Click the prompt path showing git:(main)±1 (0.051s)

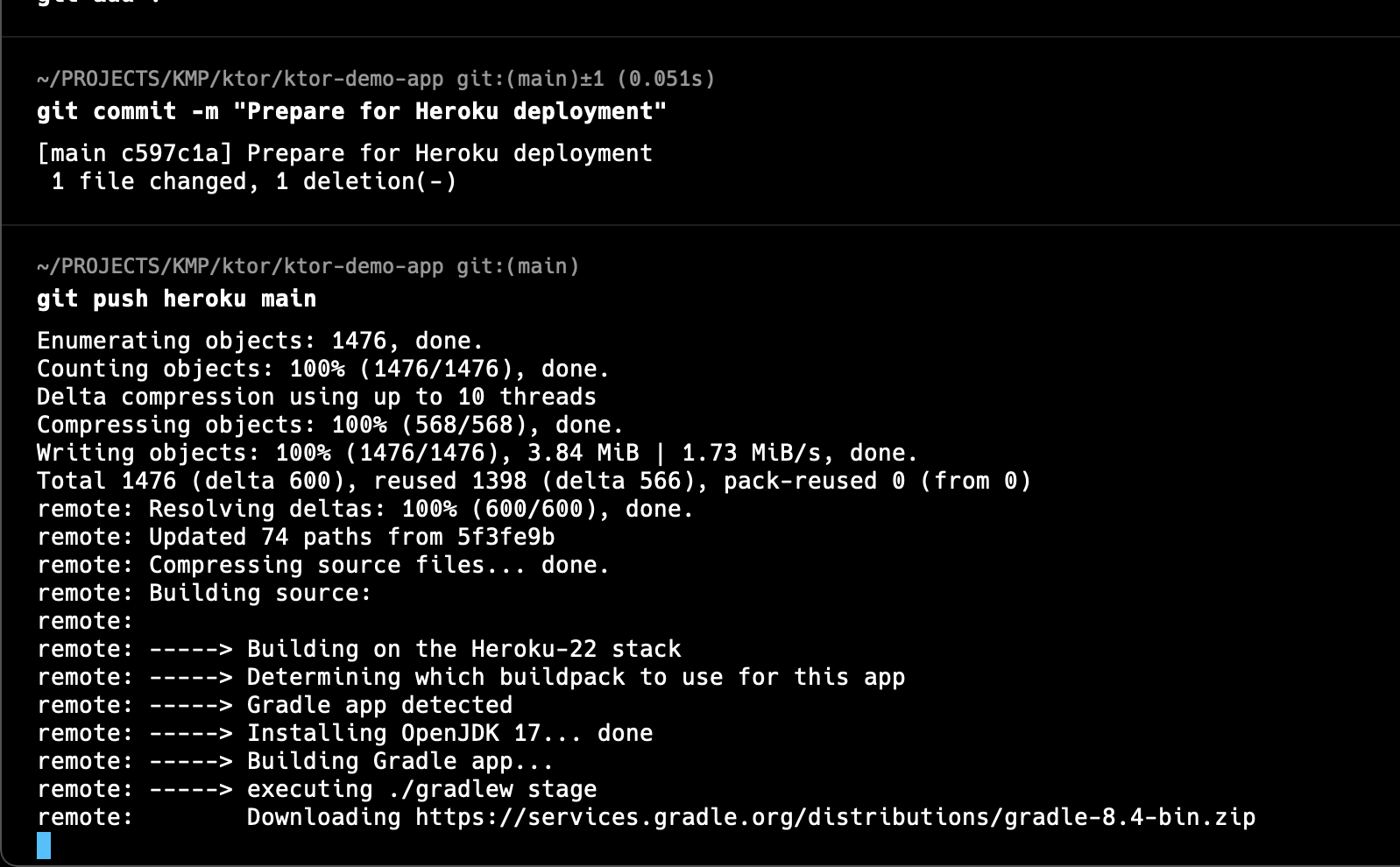375,79
